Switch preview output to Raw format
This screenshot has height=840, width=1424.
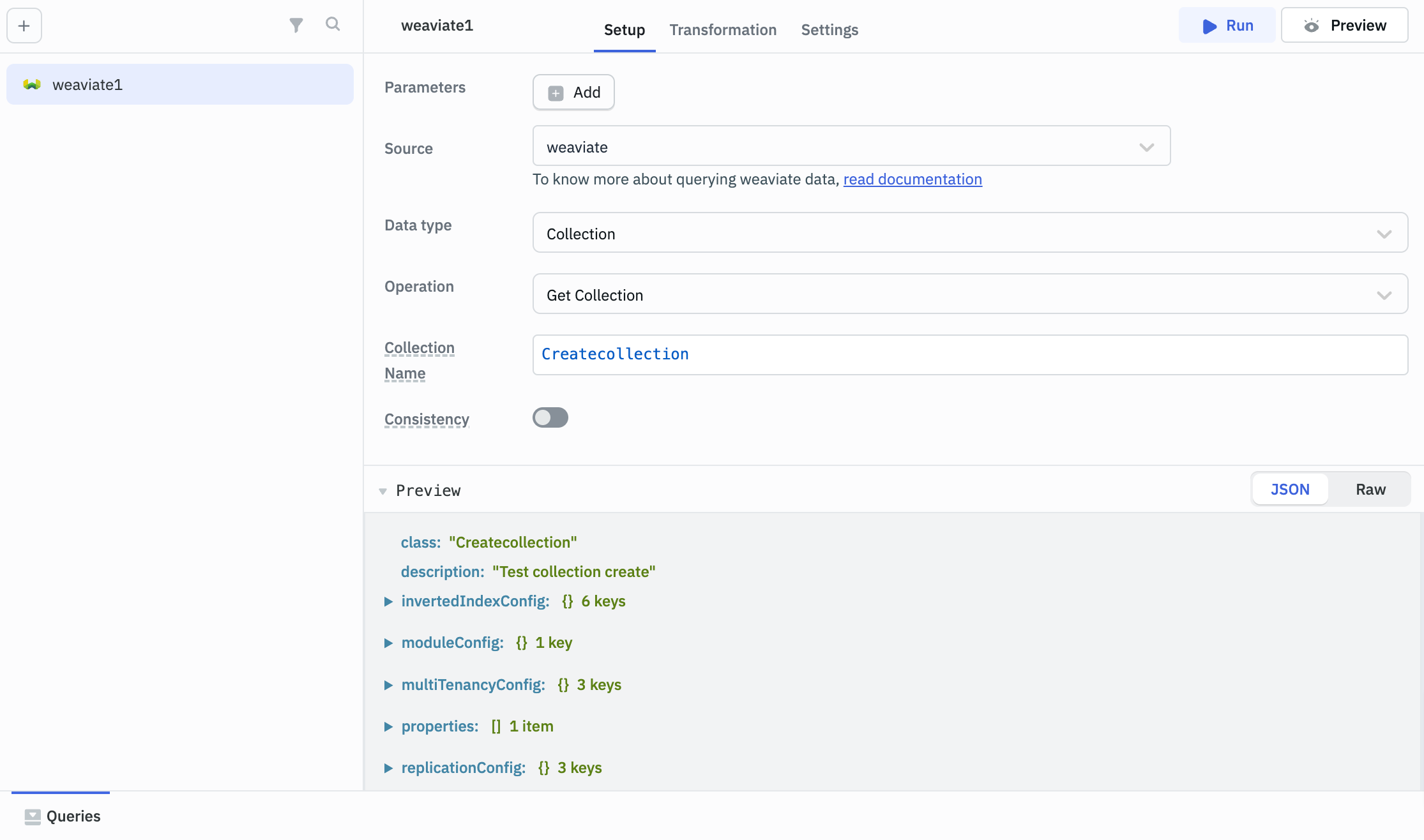(1370, 489)
